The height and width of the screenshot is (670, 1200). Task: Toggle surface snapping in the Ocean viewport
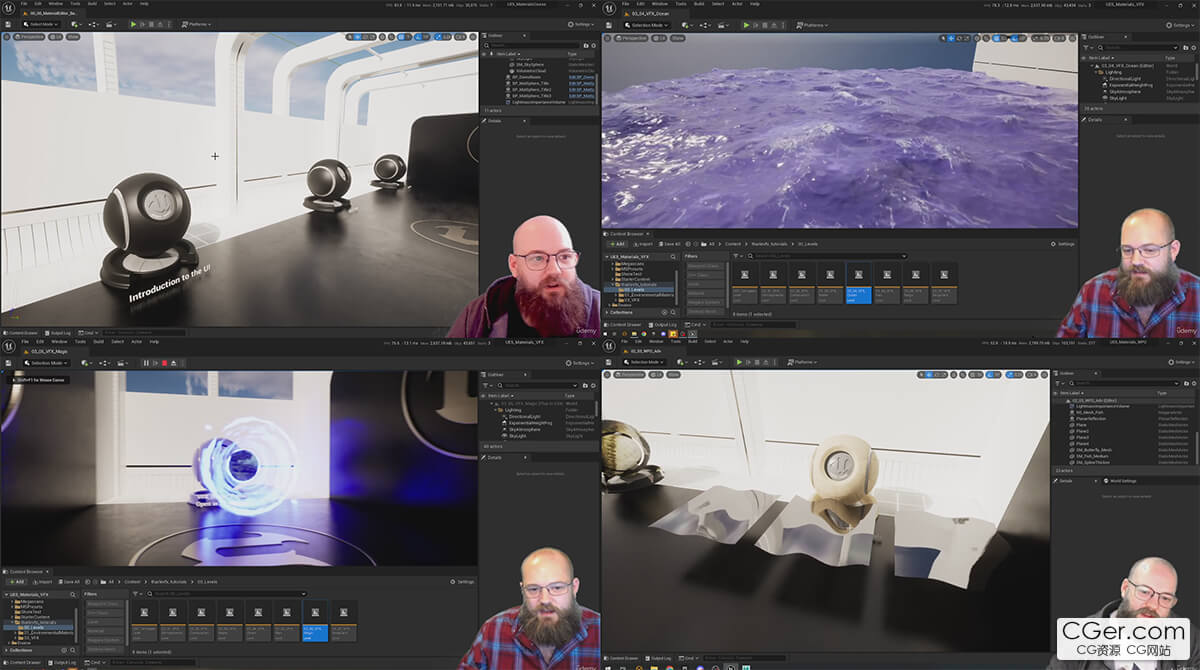click(986, 38)
